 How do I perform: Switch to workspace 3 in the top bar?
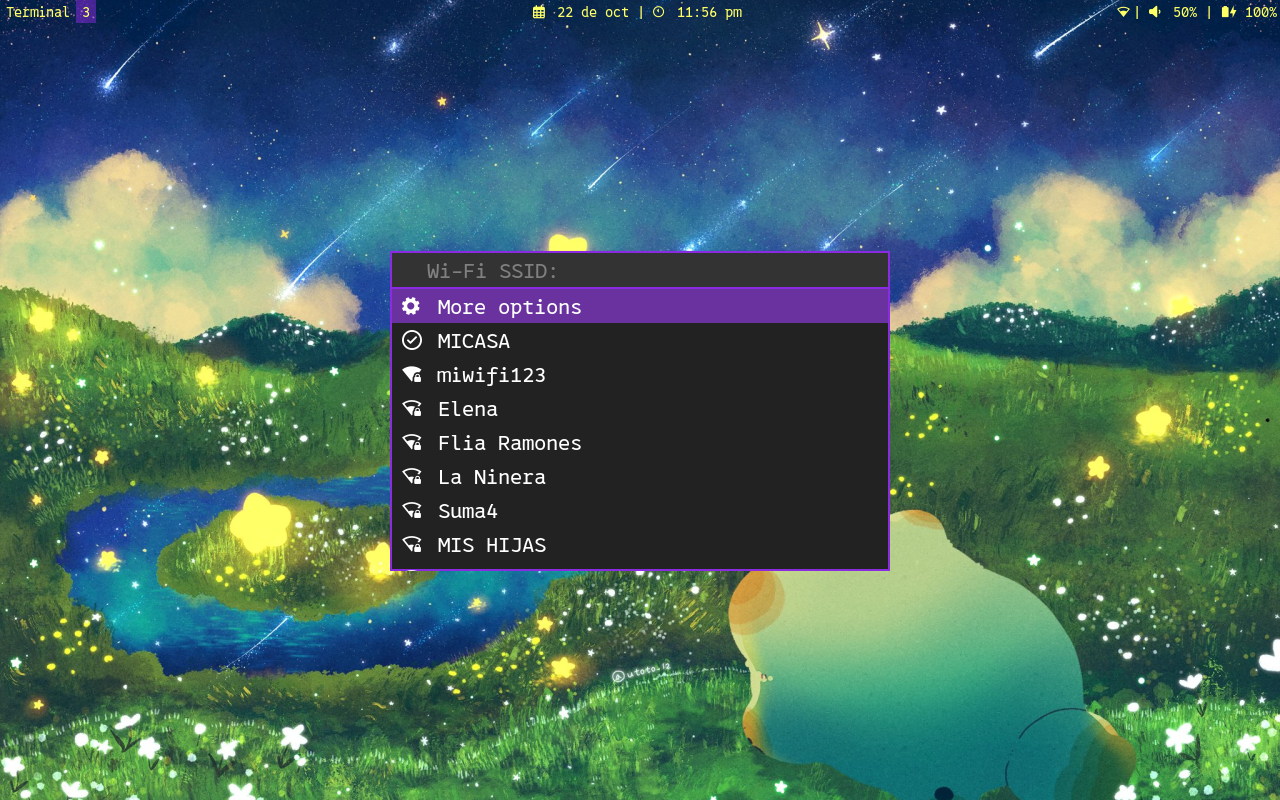[x=86, y=11]
